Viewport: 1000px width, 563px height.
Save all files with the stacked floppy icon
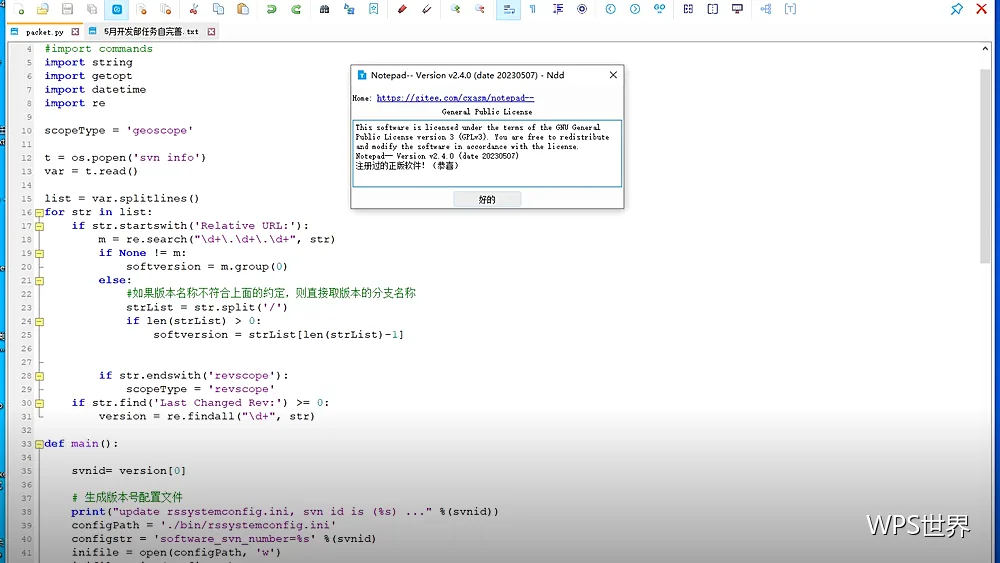[x=92, y=9]
